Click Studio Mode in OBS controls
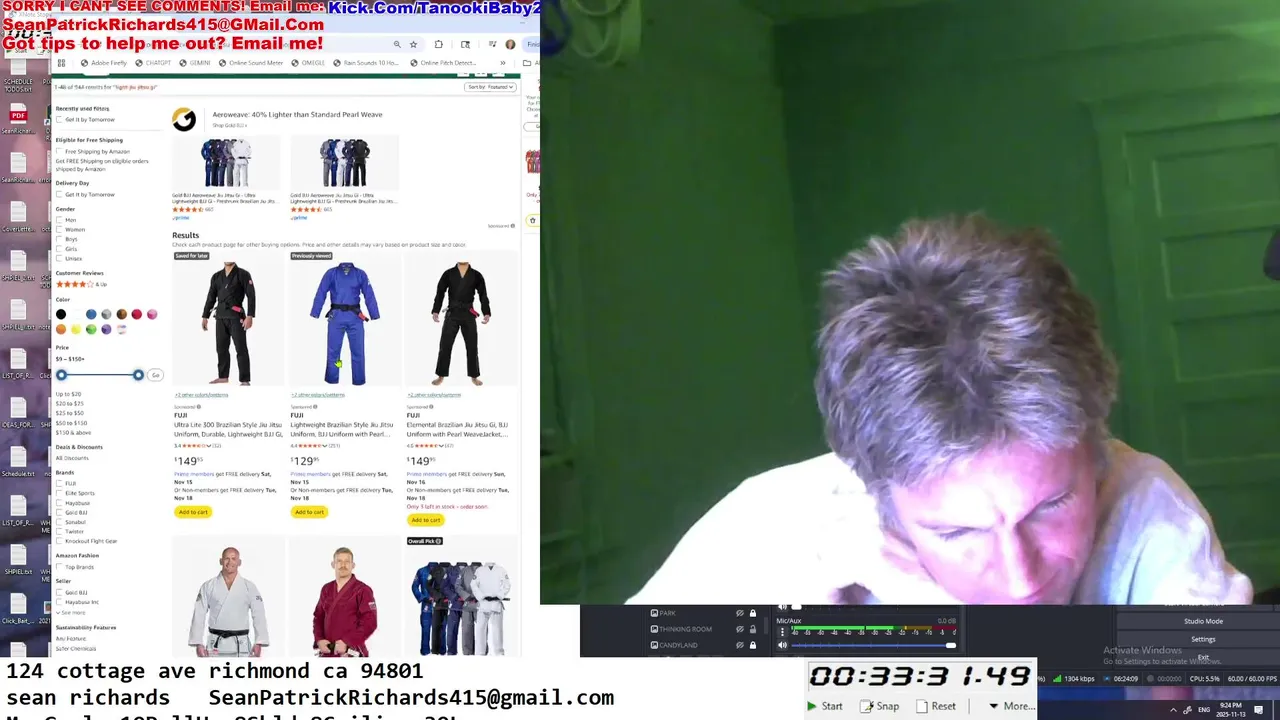 click(1203, 621)
